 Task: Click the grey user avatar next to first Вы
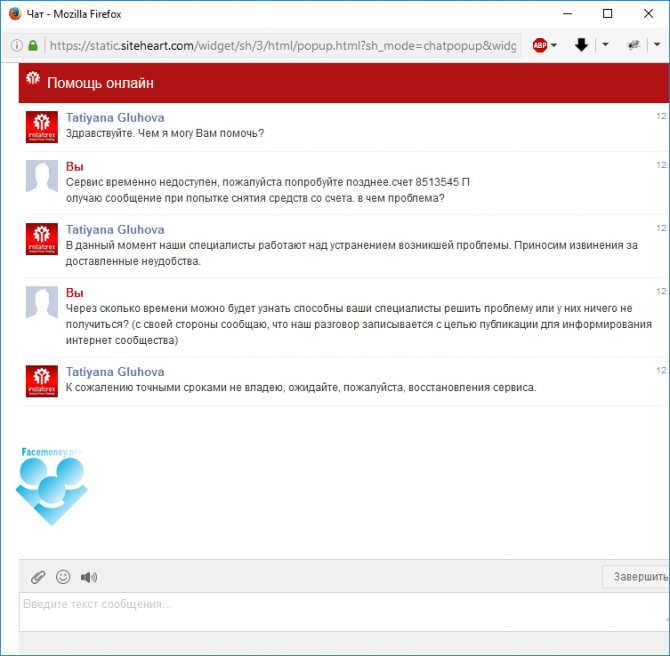point(42,176)
